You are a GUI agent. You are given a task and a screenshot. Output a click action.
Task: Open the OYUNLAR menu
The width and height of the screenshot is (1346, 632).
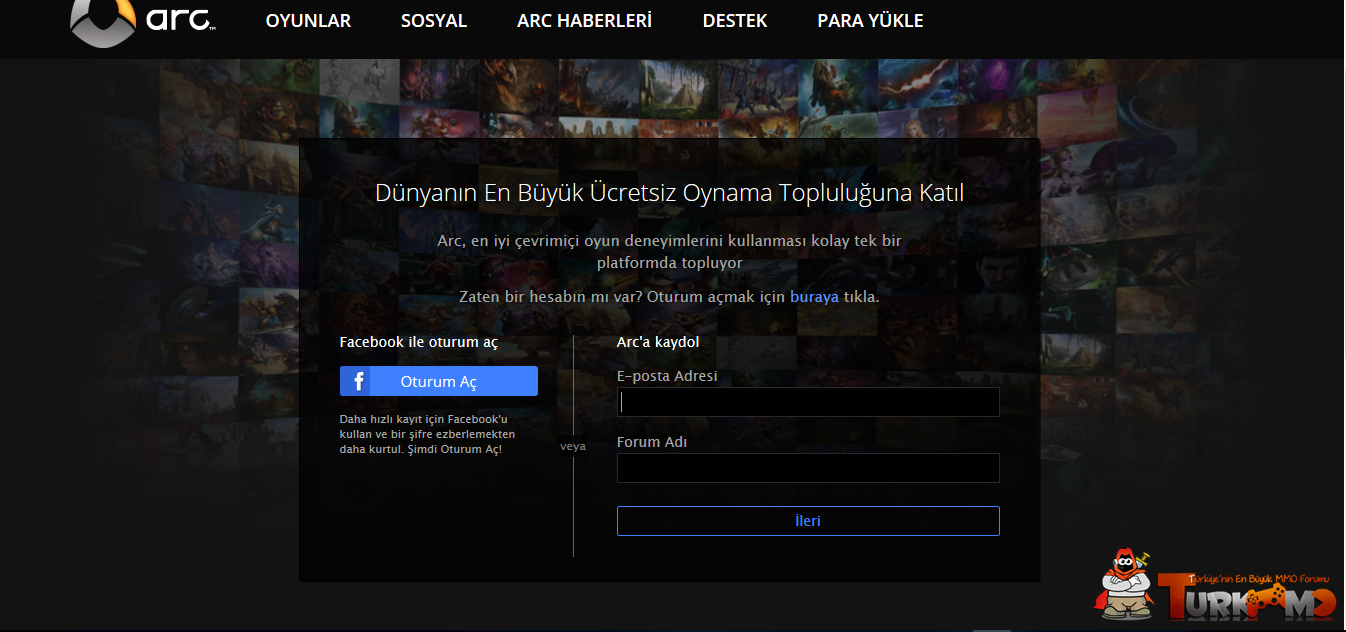pos(308,21)
